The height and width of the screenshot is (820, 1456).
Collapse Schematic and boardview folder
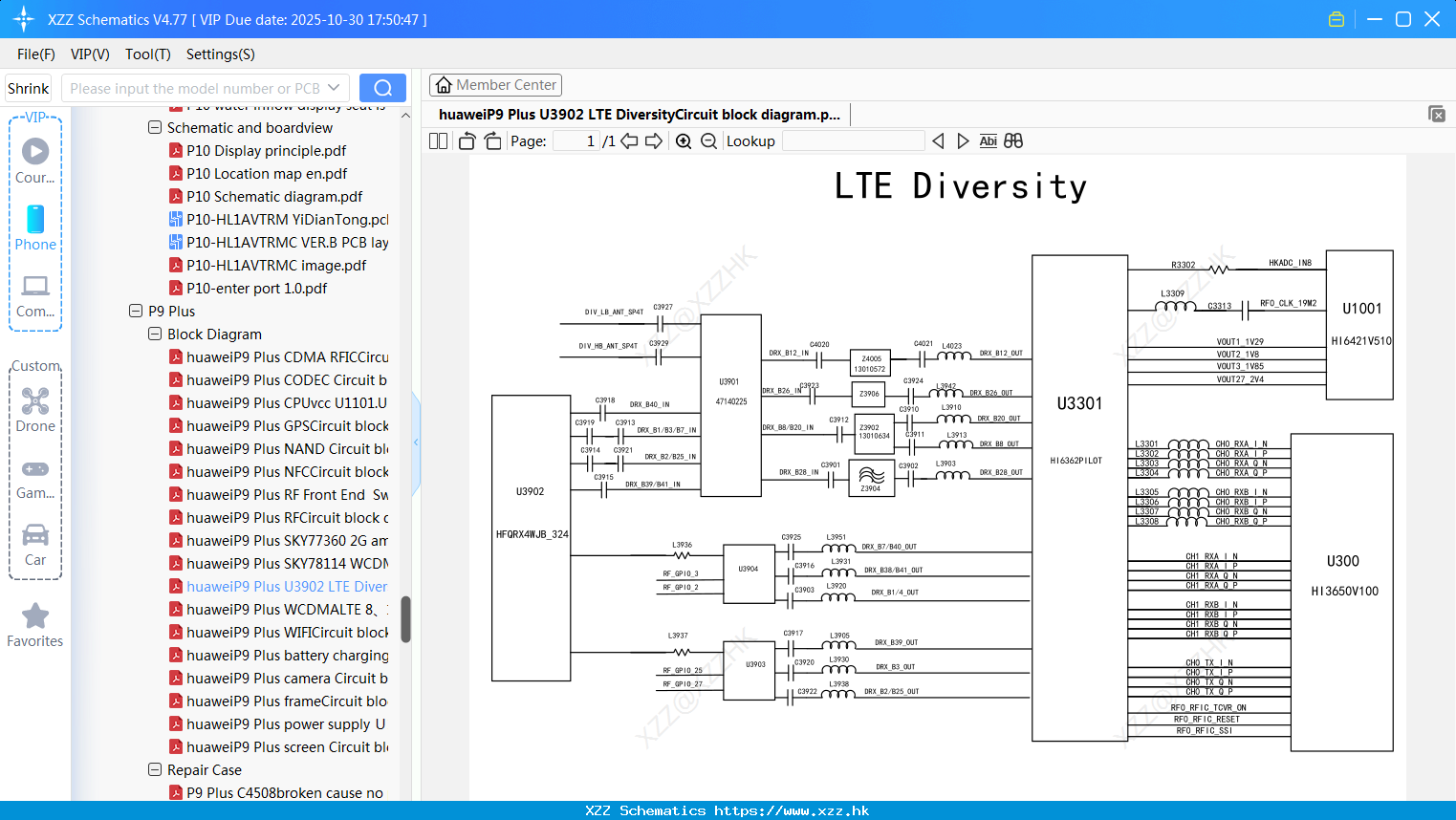click(x=155, y=127)
